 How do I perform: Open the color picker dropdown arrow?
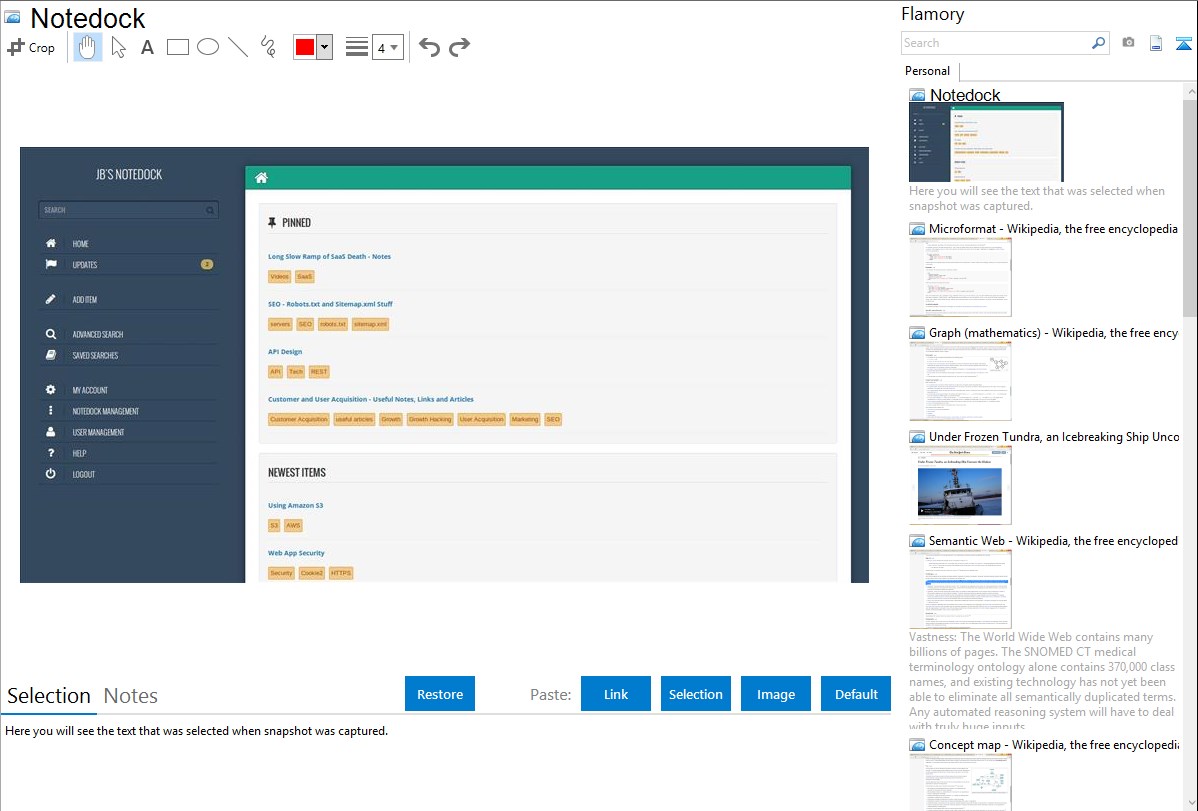(x=325, y=47)
